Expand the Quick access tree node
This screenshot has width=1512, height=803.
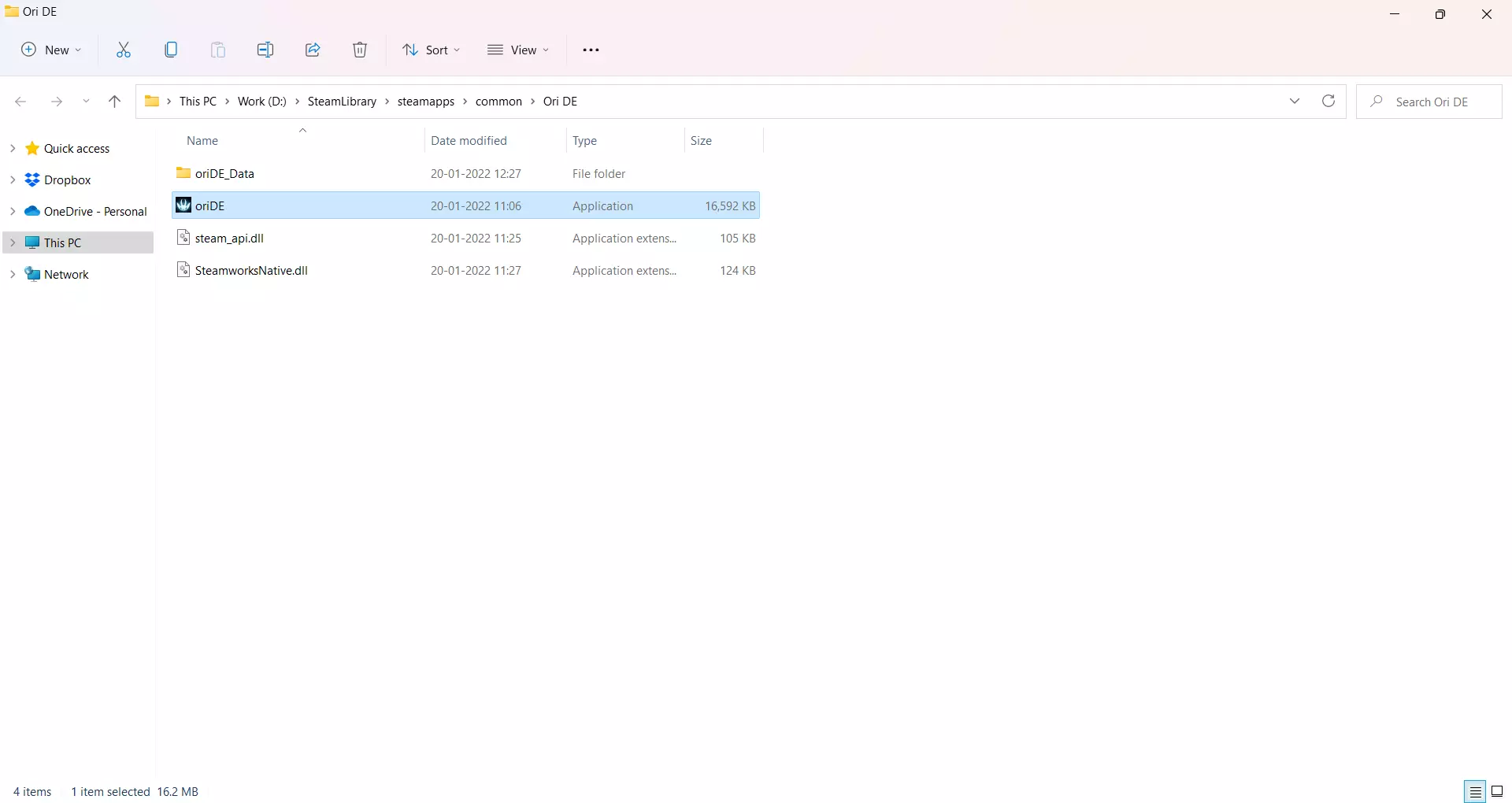click(13, 148)
